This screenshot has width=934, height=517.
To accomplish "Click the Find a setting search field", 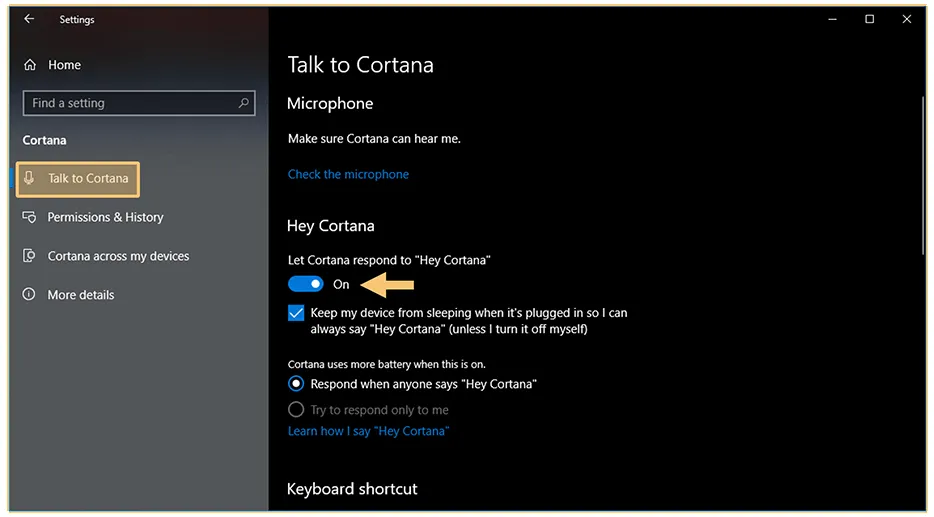I will point(139,103).
